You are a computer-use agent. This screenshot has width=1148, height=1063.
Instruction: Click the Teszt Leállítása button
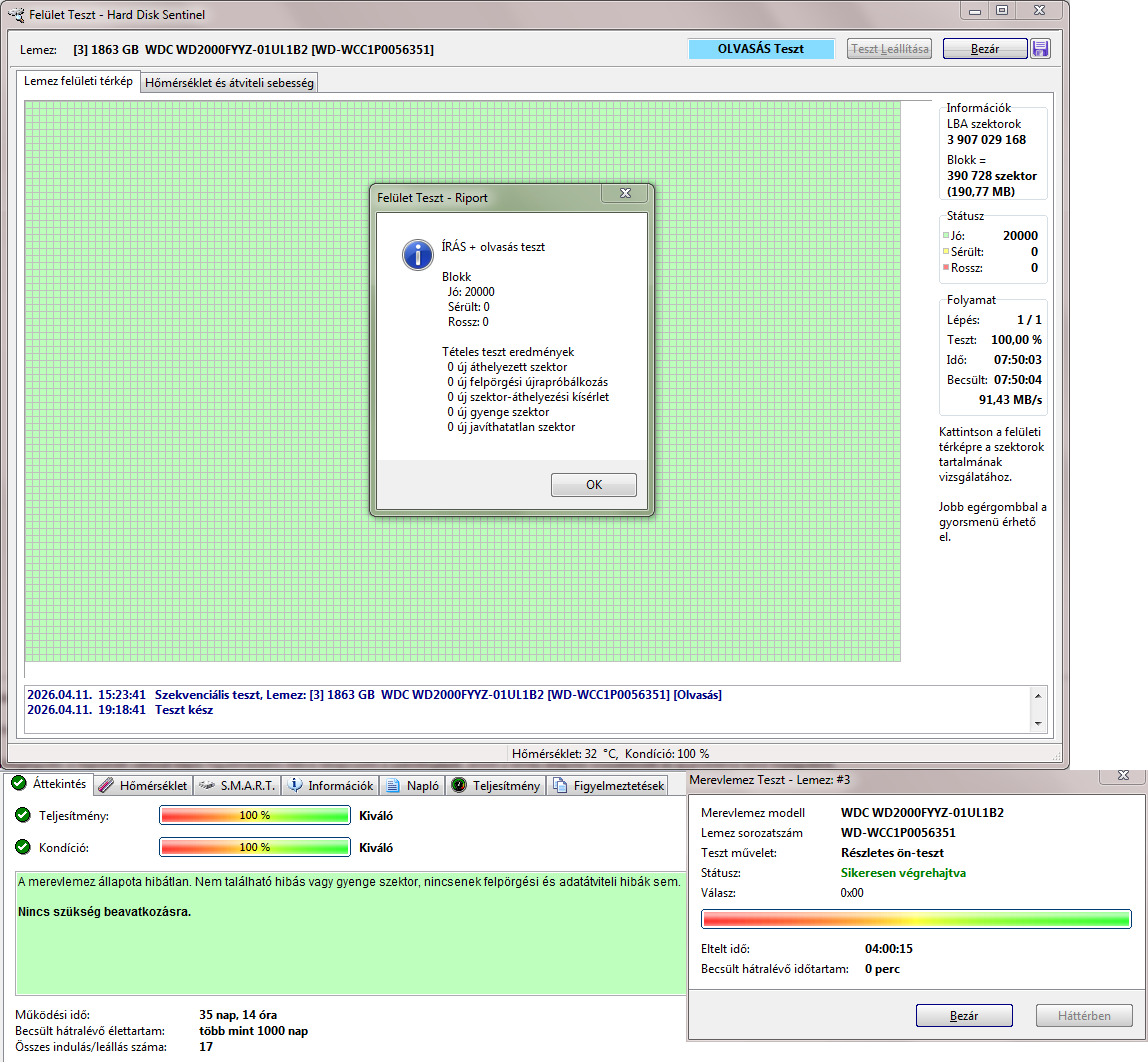coord(890,49)
